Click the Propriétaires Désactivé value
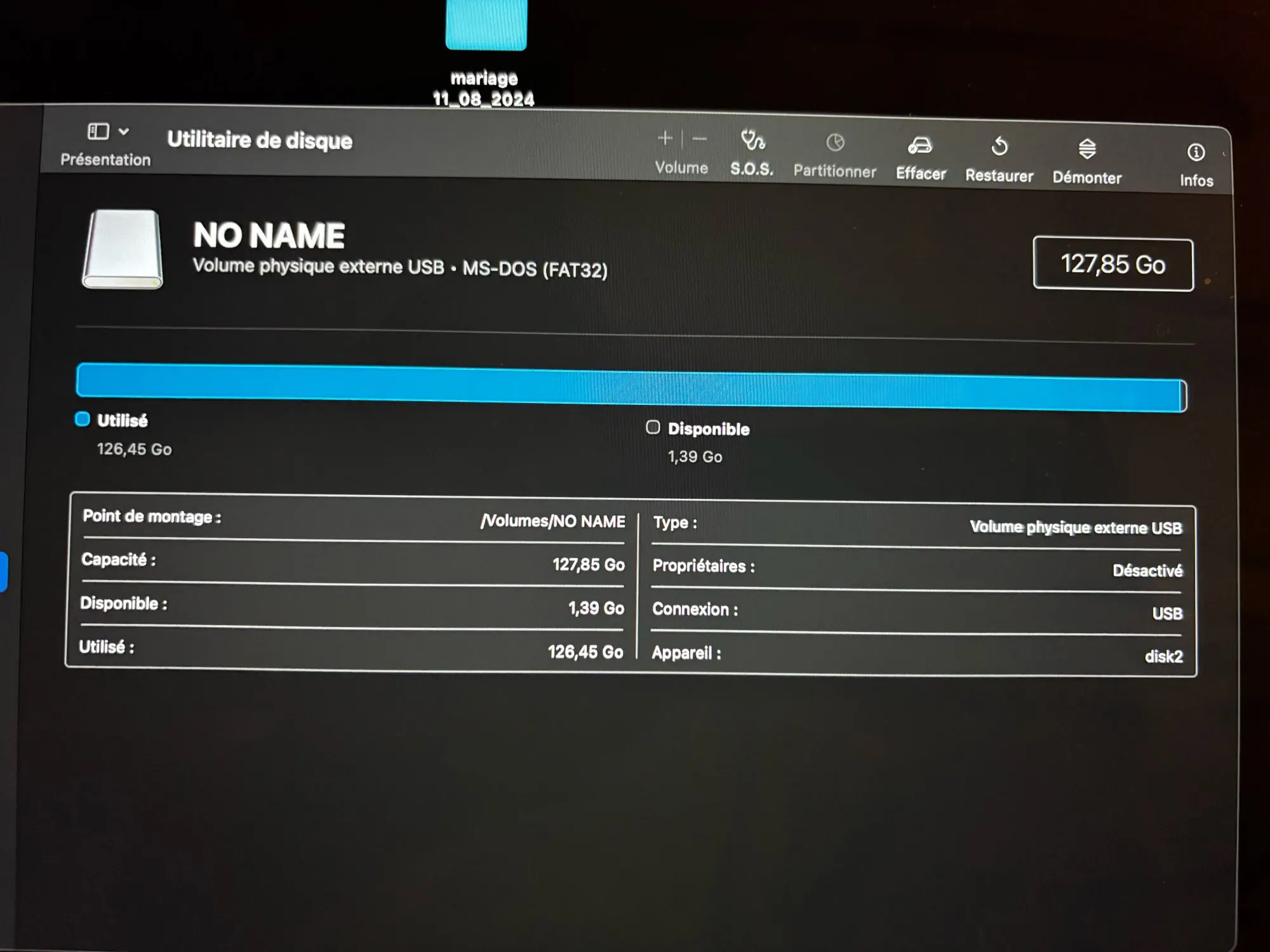 tap(1147, 571)
